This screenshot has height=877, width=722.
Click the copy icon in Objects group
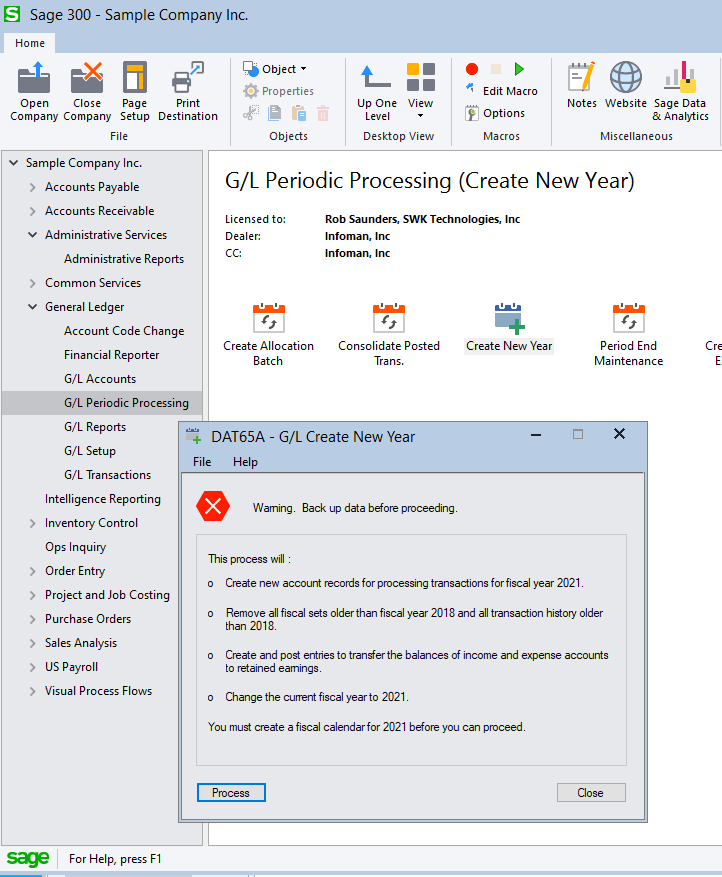tap(275, 113)
